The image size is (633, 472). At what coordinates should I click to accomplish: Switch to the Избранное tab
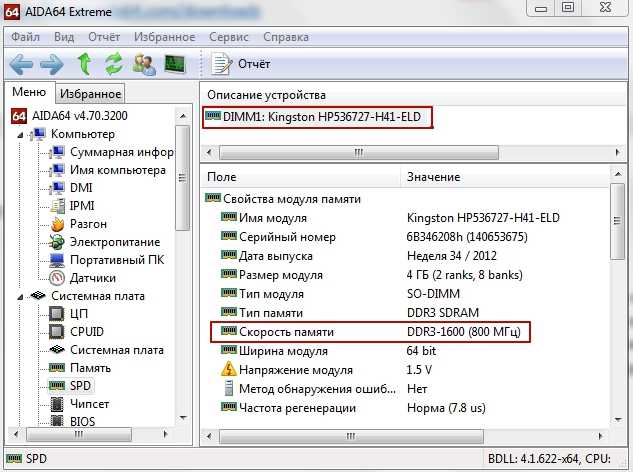pos(90,94)
